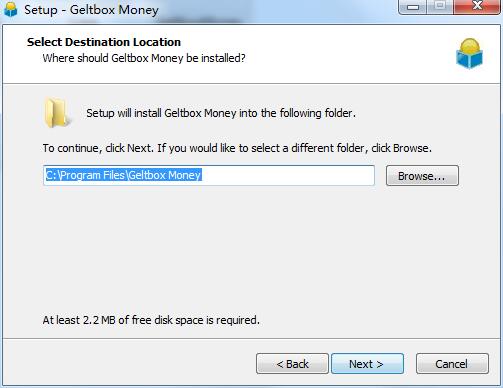
Task: Click "To continue, click Next" instruction text
Action: pyautogui.click(x=237, y=148)
